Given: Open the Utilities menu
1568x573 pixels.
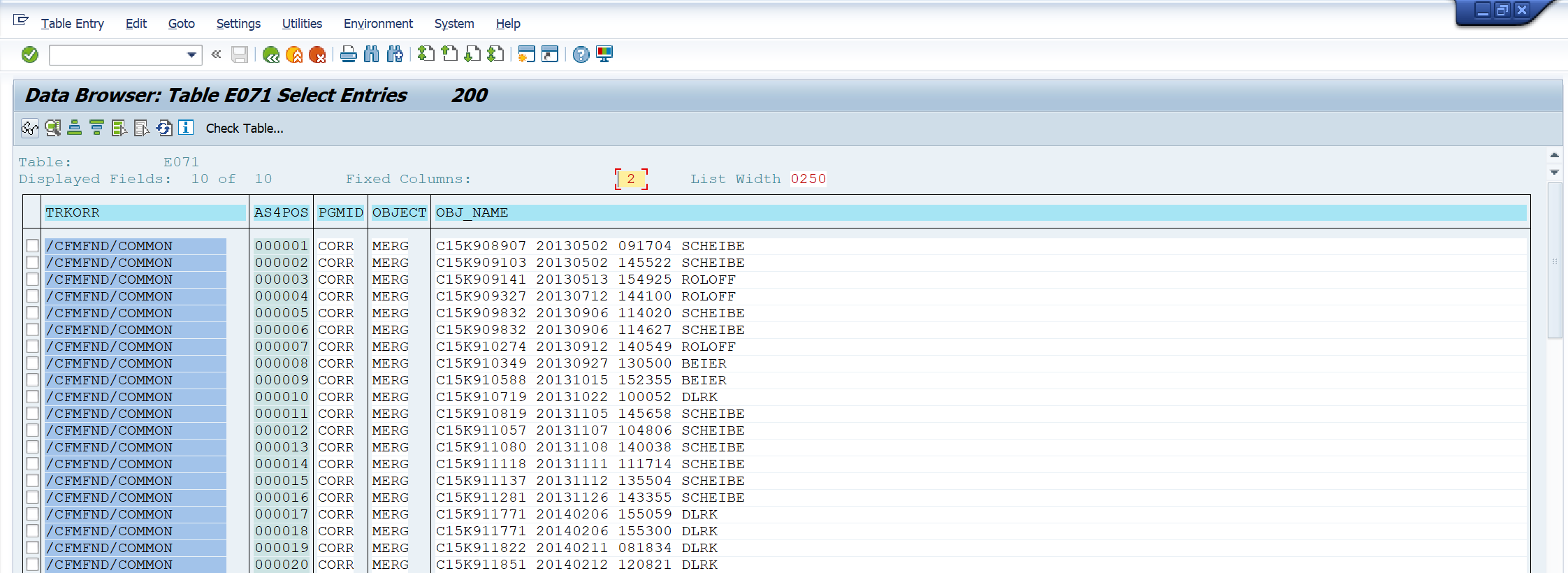Looking at the screenshot, I should (302, 24).
